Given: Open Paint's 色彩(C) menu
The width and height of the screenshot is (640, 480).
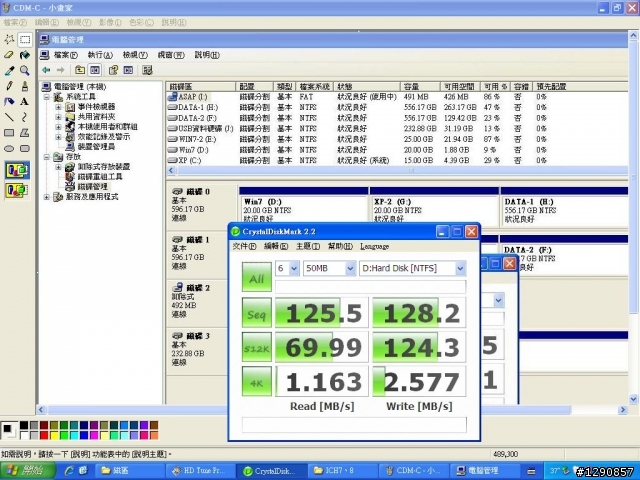Looking at the screenshot, I should [142, 22].
